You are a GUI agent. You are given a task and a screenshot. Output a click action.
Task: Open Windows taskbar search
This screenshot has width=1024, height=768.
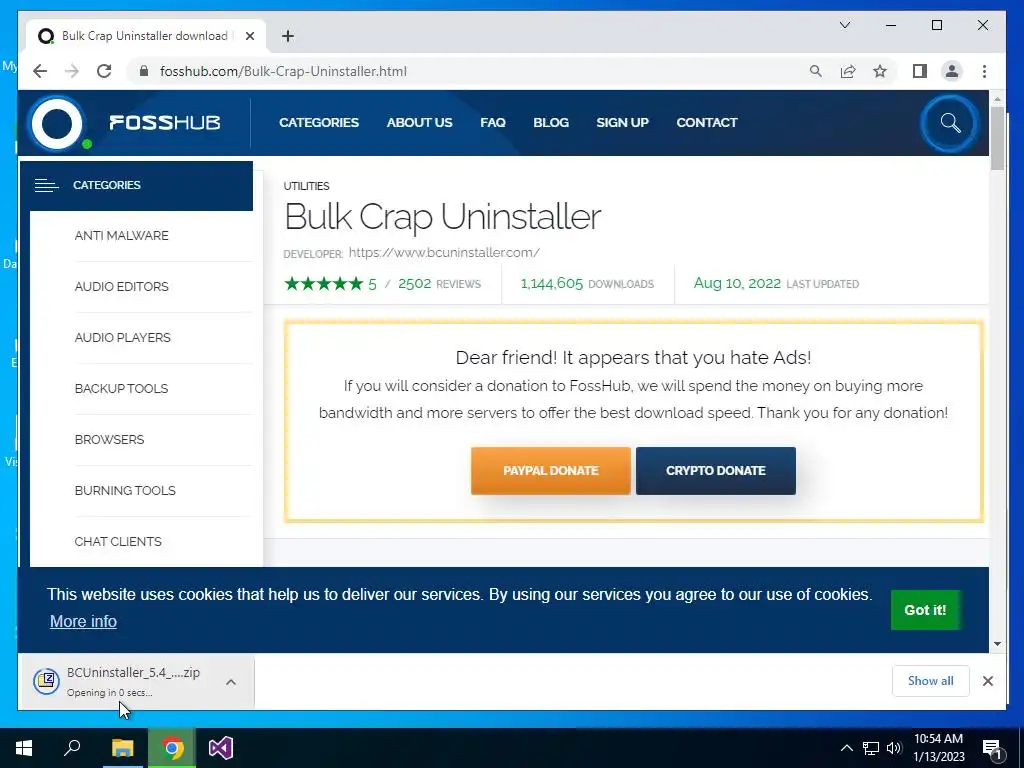coord(72,748)
